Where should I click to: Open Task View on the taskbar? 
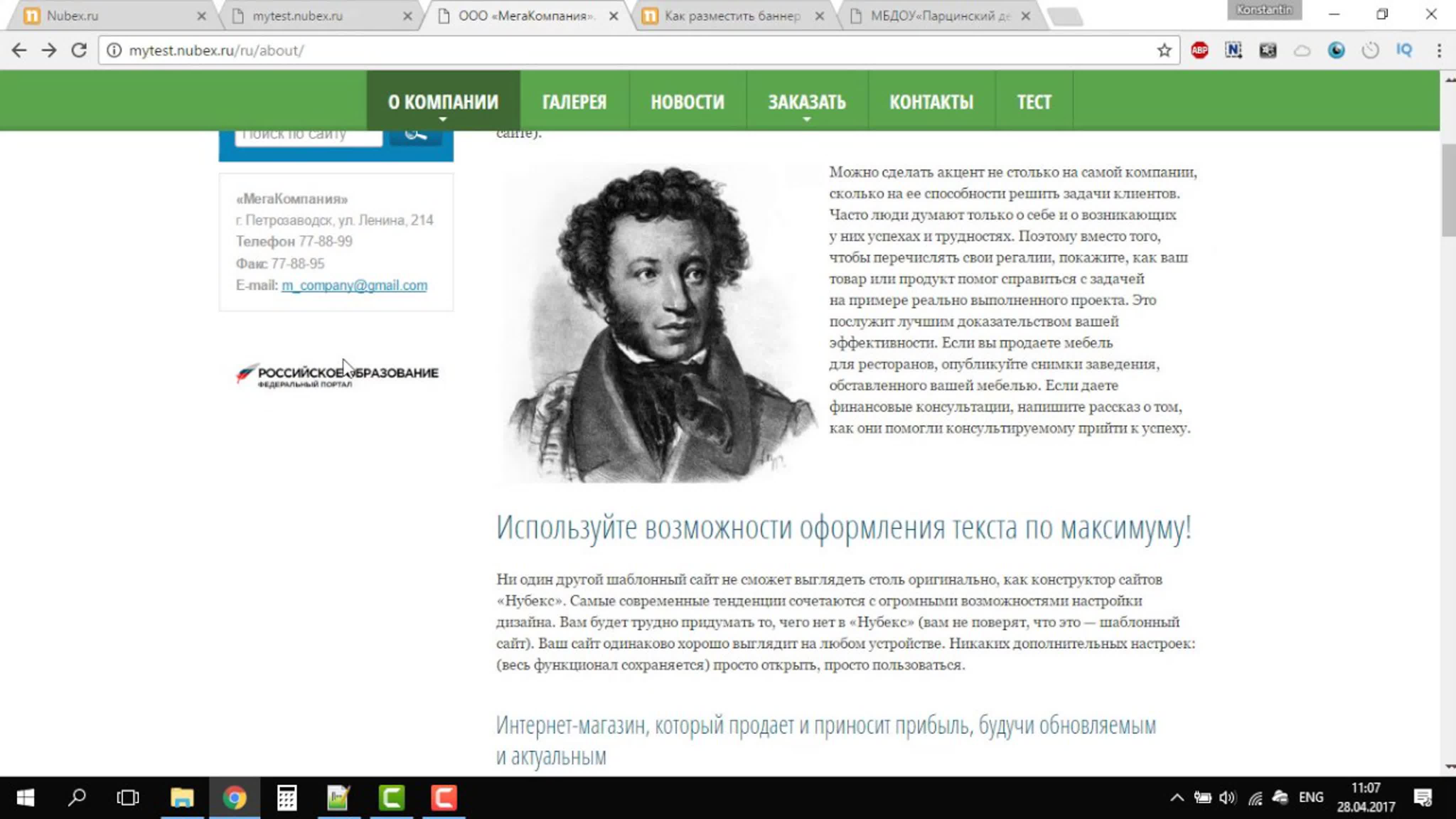[128, 798]
